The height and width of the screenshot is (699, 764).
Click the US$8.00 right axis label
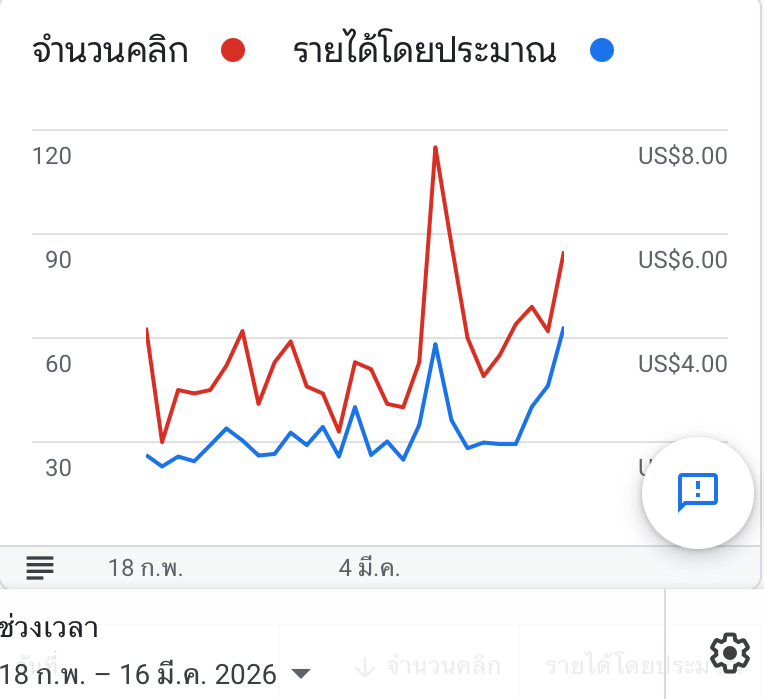click(682, 156)
